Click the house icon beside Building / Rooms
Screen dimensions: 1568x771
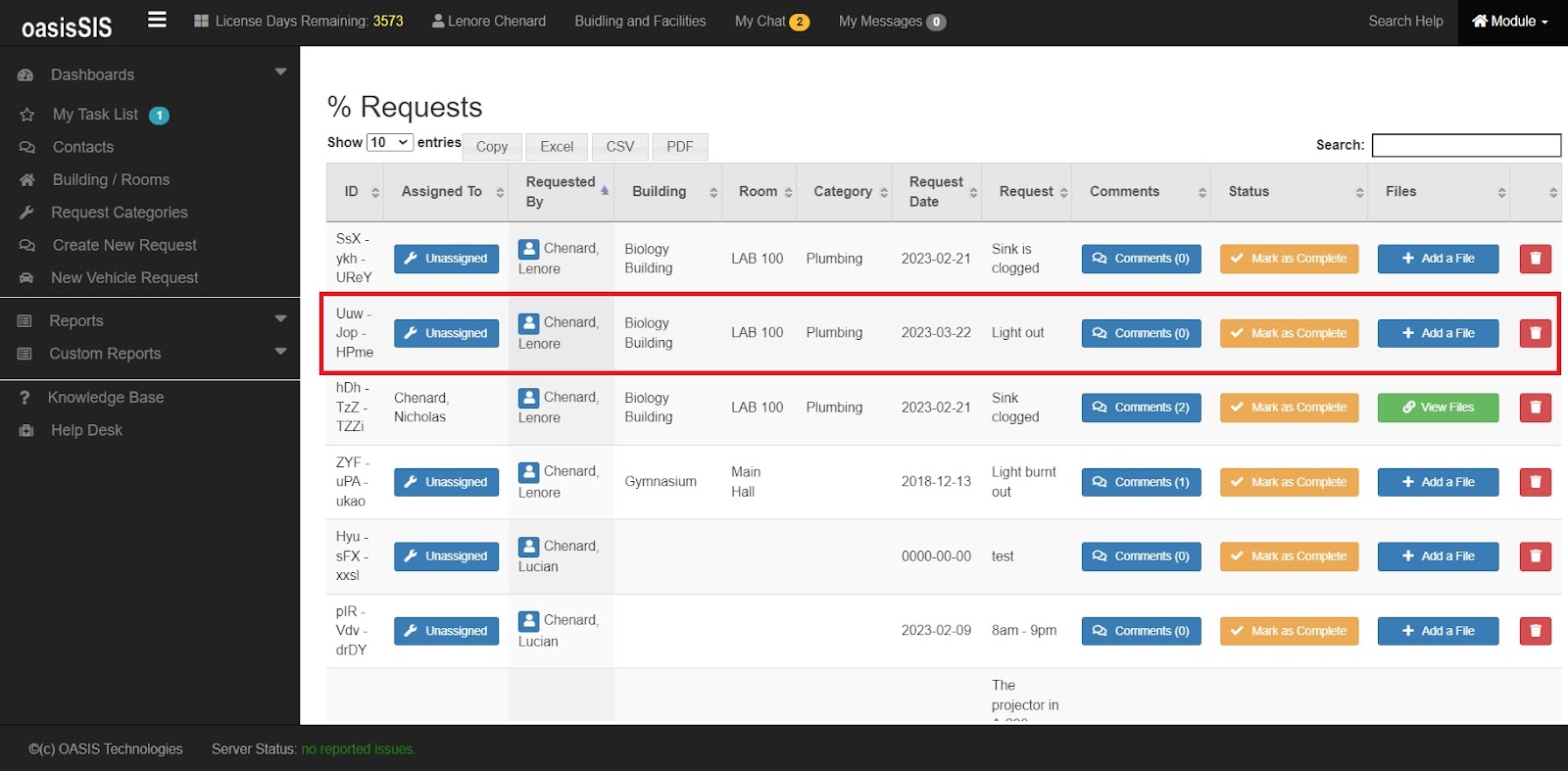coord(27,180)
